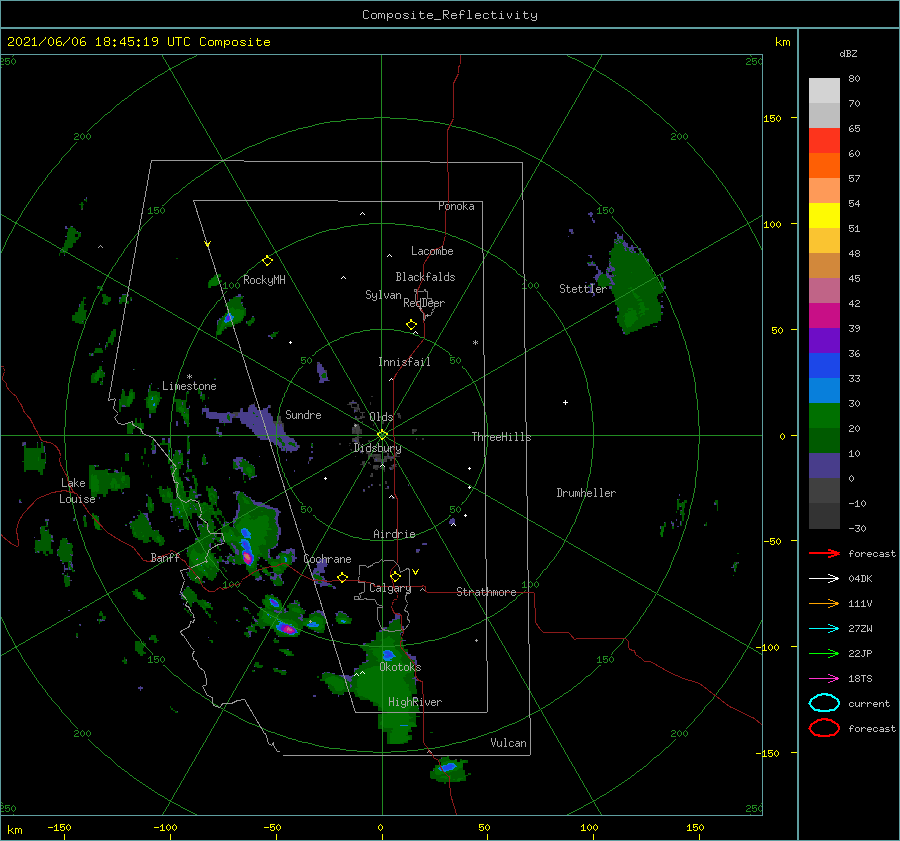The height and width of the screenshot is (841, 900).
Task: Click the Limestone label
Action: click(x=189, y=386)
